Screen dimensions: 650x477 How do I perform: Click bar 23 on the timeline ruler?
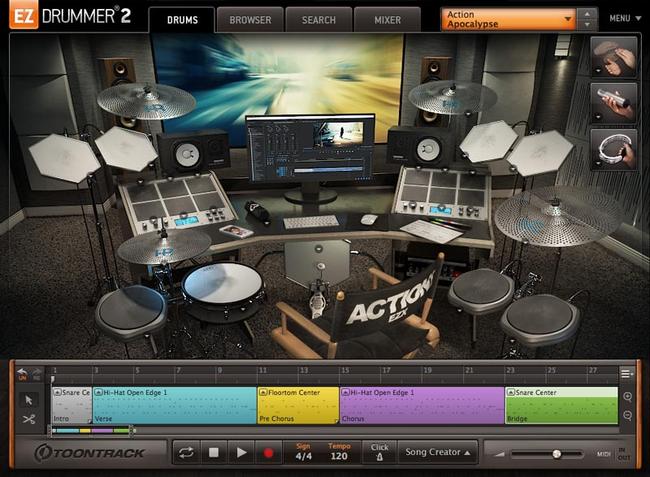(x=510, y=370)
